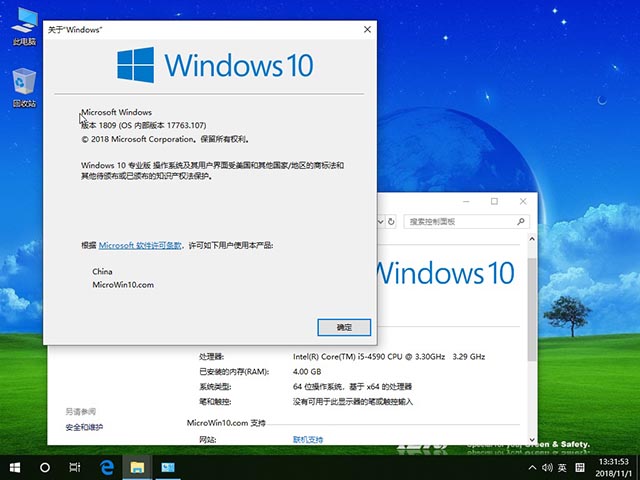The image size is (640, 480).
Task: Click the China licensee text
Action: (x=102, y=271)
